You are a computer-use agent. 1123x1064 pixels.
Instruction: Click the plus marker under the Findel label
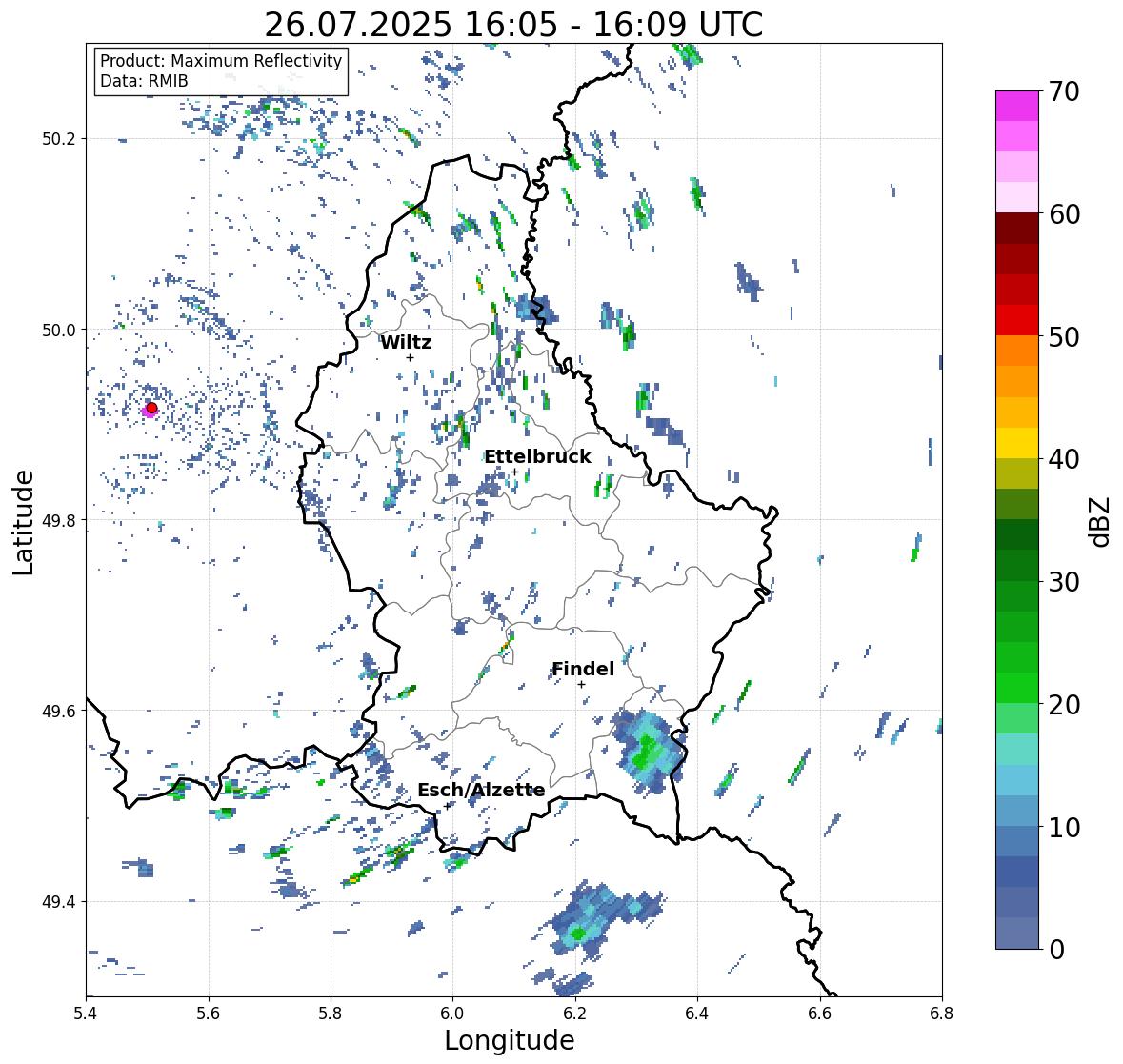pos(582,685)
